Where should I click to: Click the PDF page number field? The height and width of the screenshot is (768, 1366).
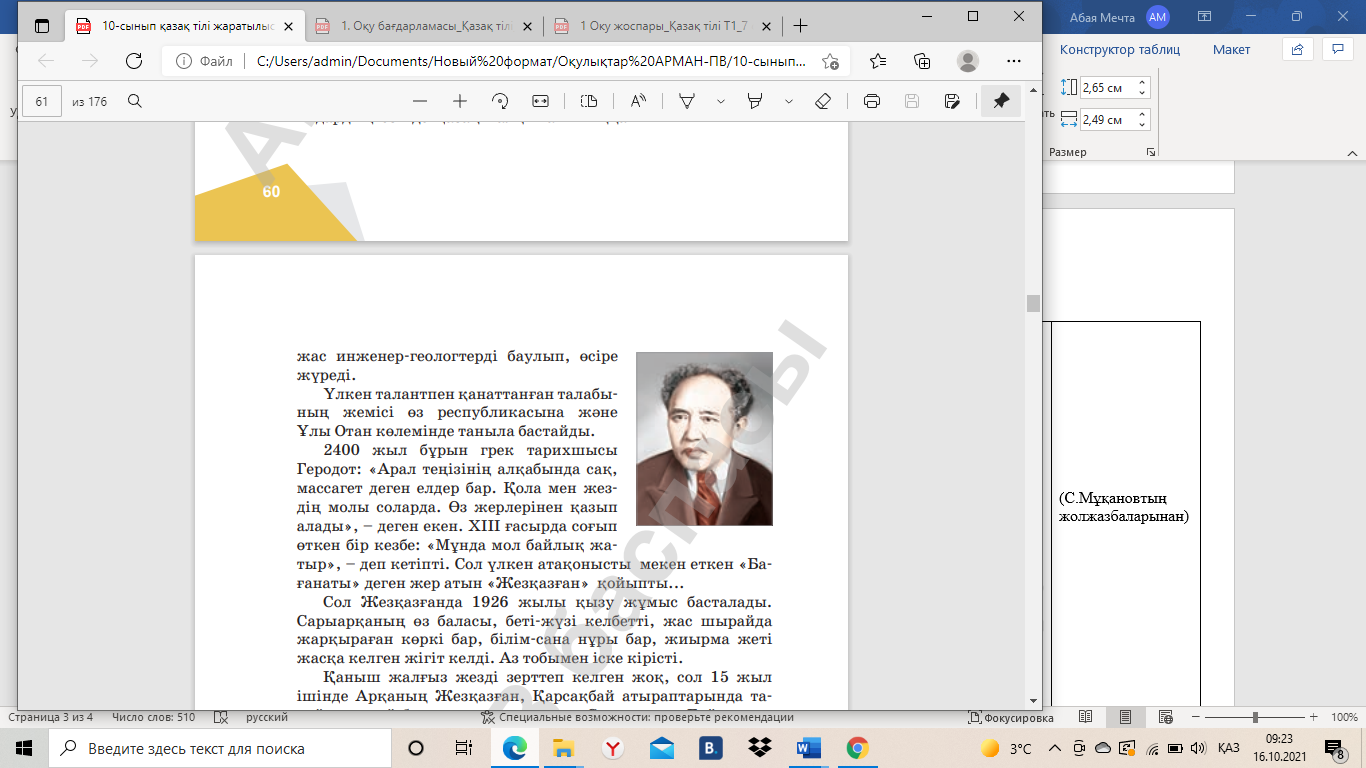[42, 101]
